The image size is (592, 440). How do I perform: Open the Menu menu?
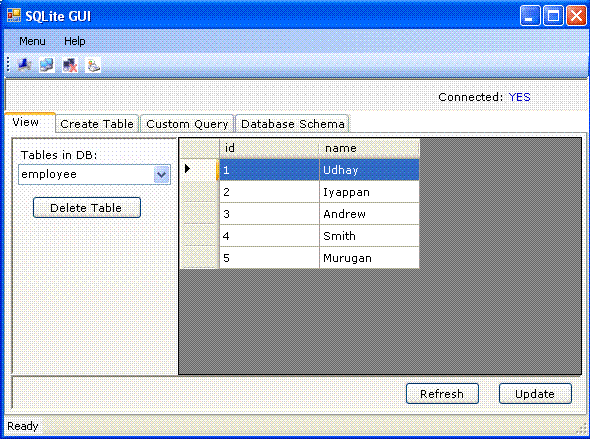click(x=32, y=41)
